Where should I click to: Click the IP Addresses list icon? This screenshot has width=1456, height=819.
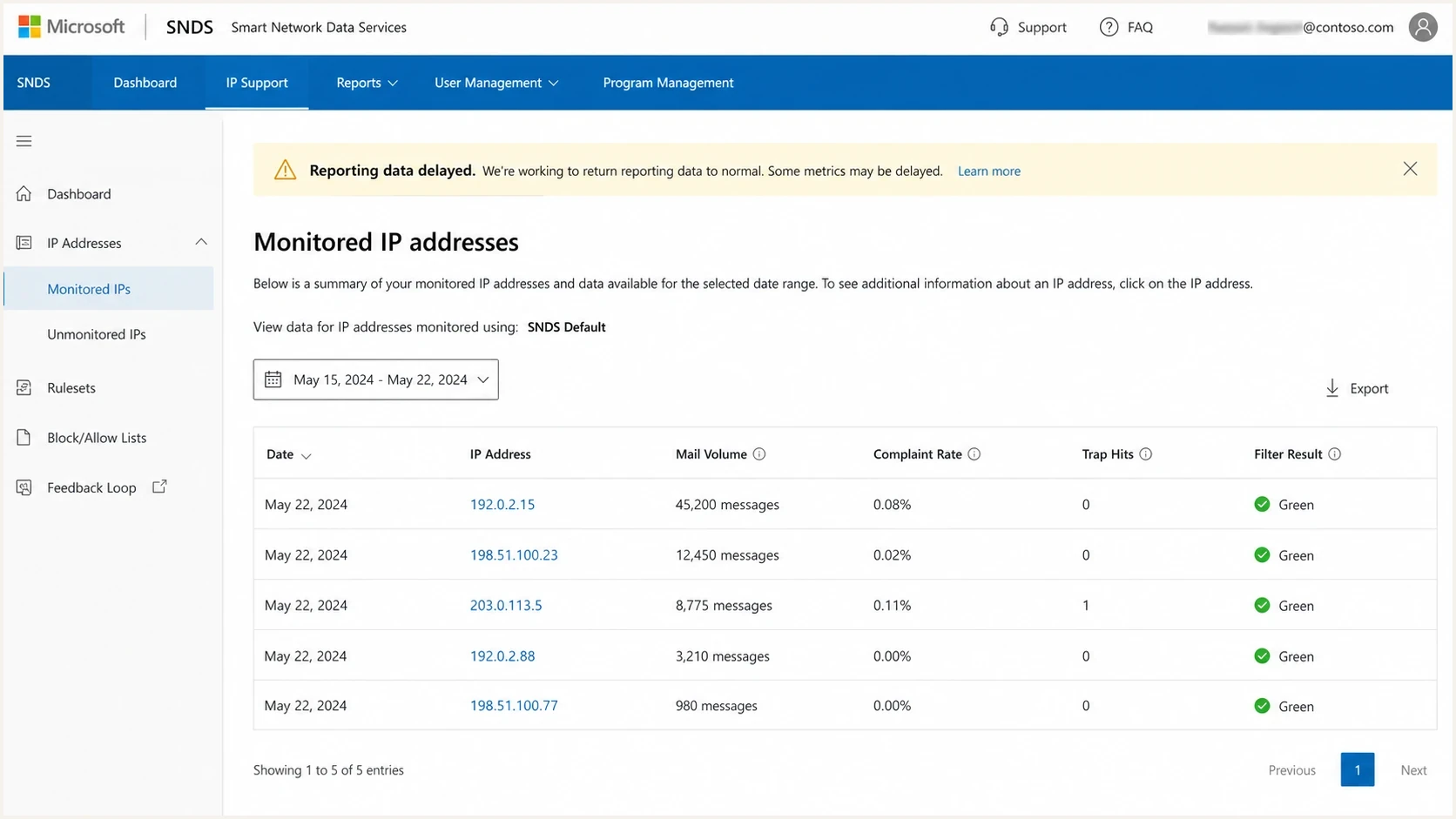coord(24,243)
